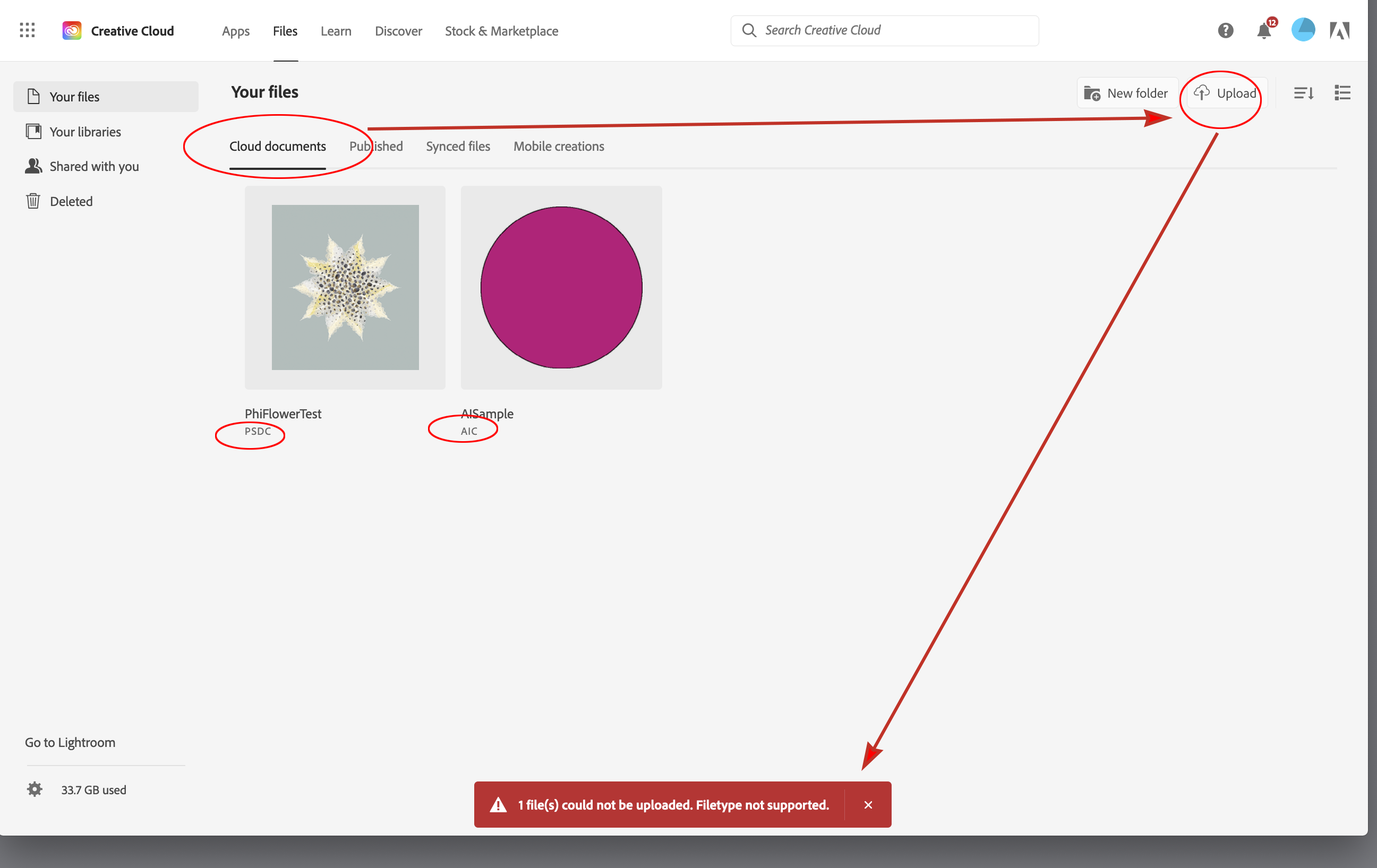Click the notifications bell icon
1377x868 pixels.
(x=1262, y=30)
